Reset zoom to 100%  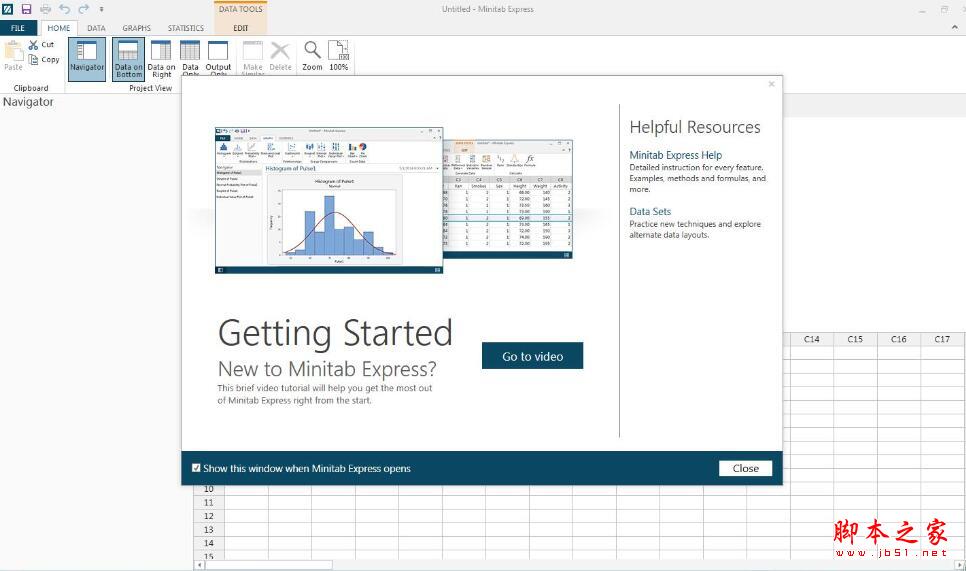click(x=339, y=55)
